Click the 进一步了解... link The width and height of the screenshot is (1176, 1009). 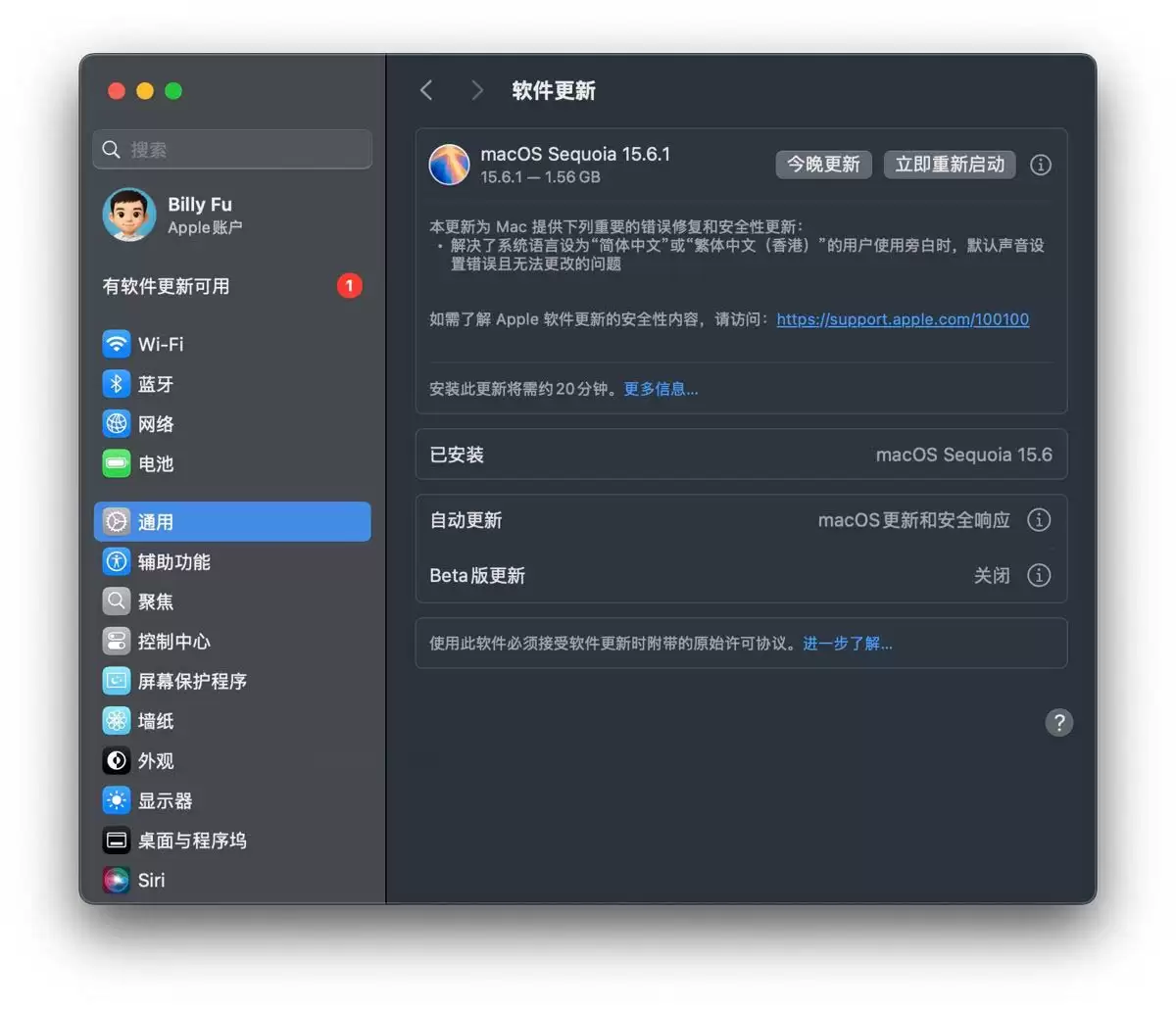click(848, 644)
